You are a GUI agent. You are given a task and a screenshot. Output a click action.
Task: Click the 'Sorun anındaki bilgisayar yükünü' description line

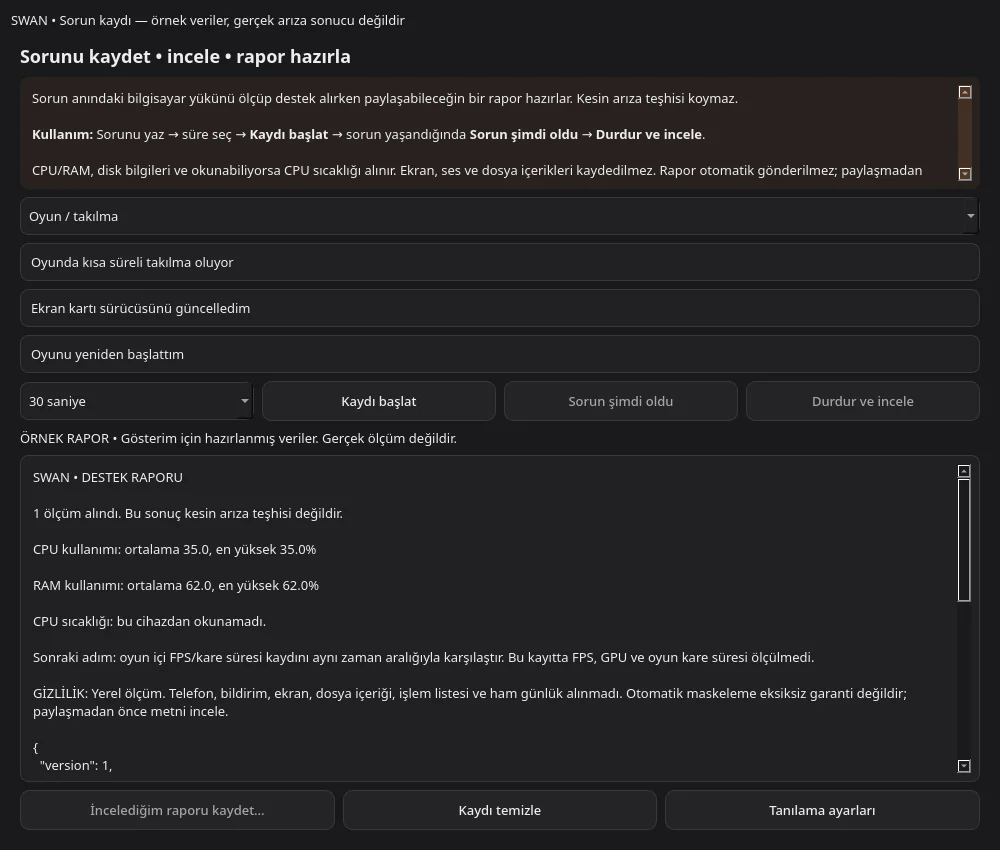(x=385, y=99)
